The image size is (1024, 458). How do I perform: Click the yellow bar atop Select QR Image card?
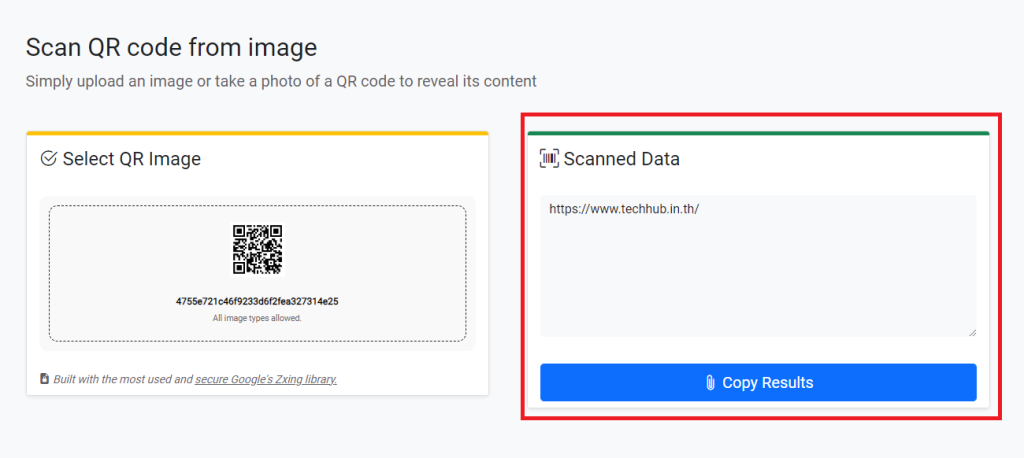tap(257, 132)
